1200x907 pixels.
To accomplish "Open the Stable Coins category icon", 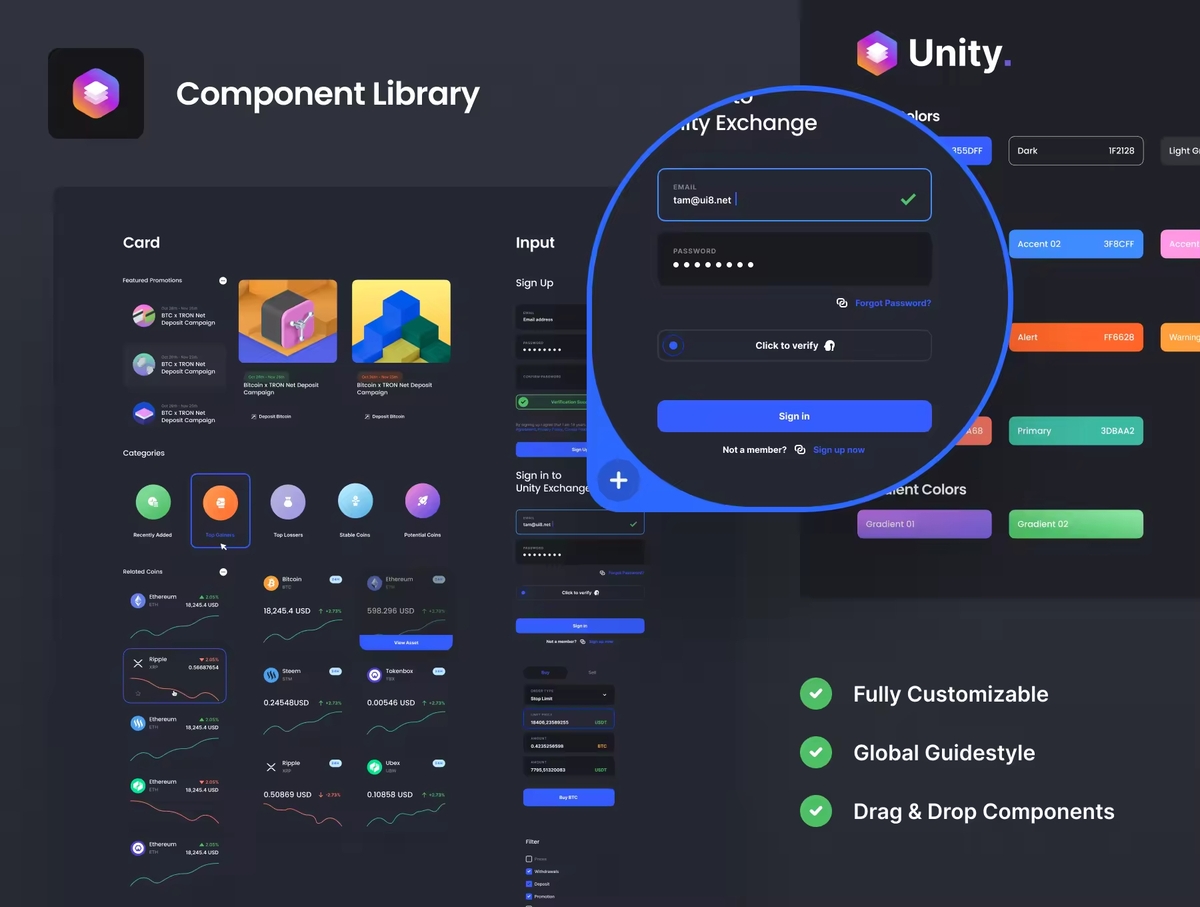I will click(355, 502).
